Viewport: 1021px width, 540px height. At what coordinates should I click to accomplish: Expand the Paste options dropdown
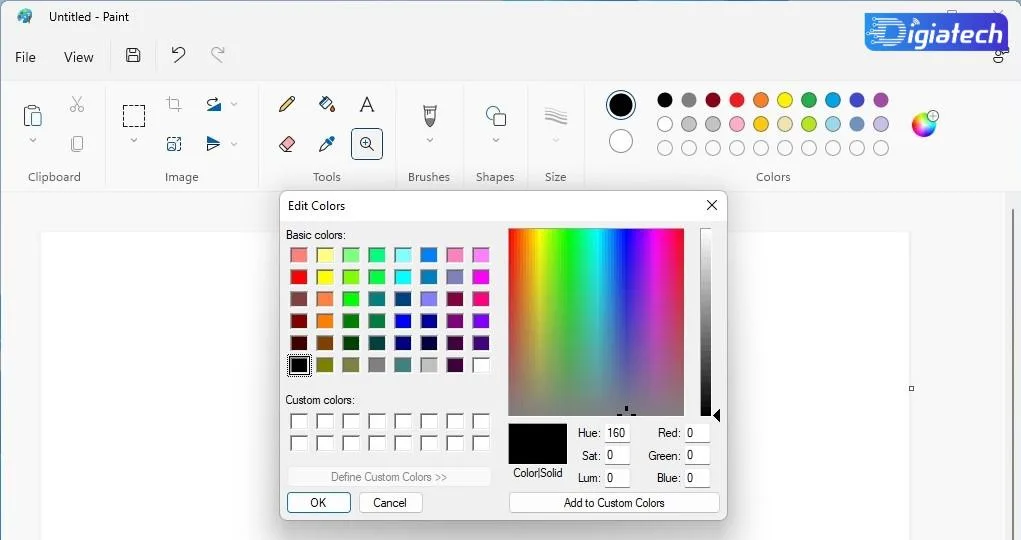coord(33,140)
